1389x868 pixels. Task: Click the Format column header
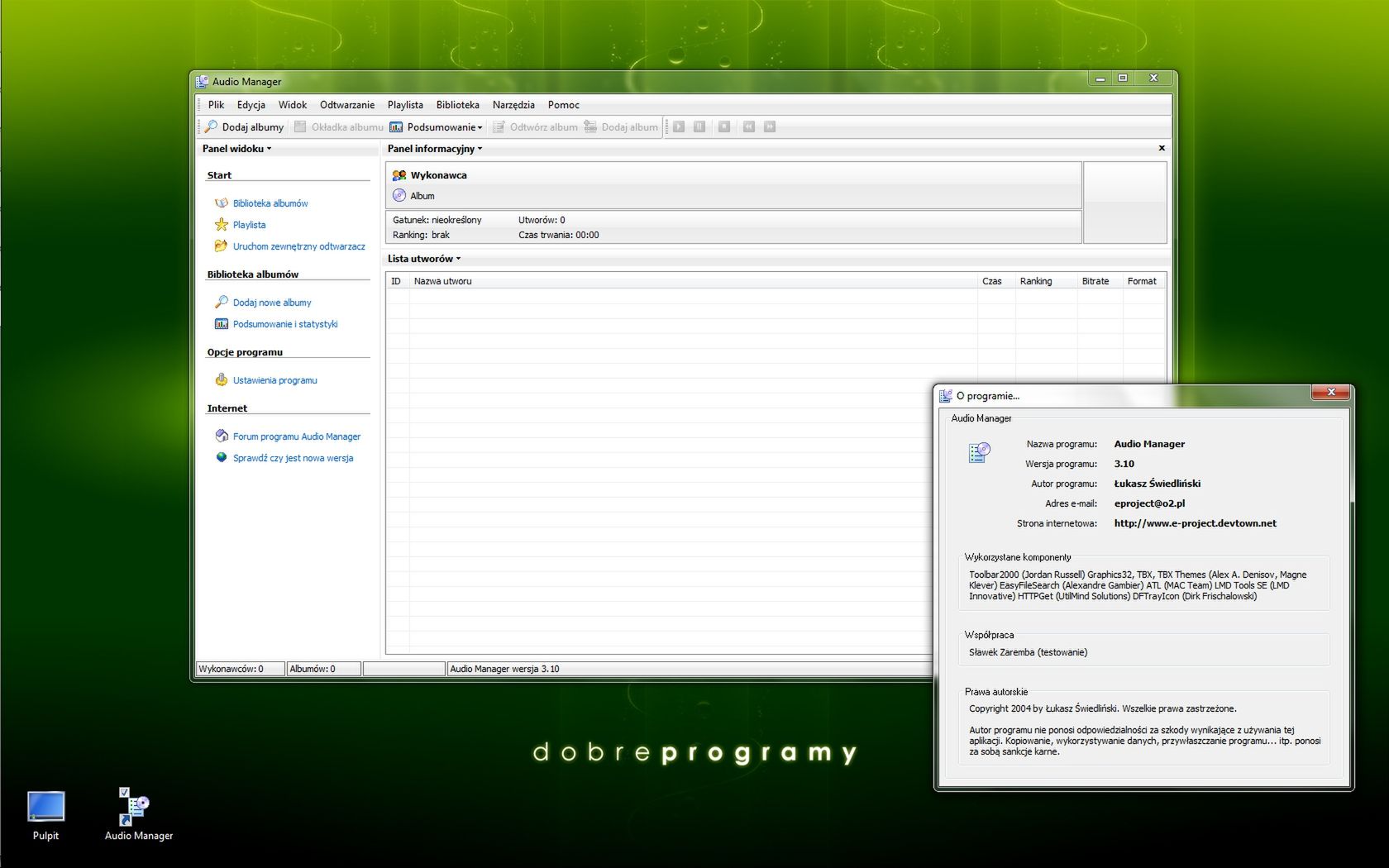(1144, 281)
